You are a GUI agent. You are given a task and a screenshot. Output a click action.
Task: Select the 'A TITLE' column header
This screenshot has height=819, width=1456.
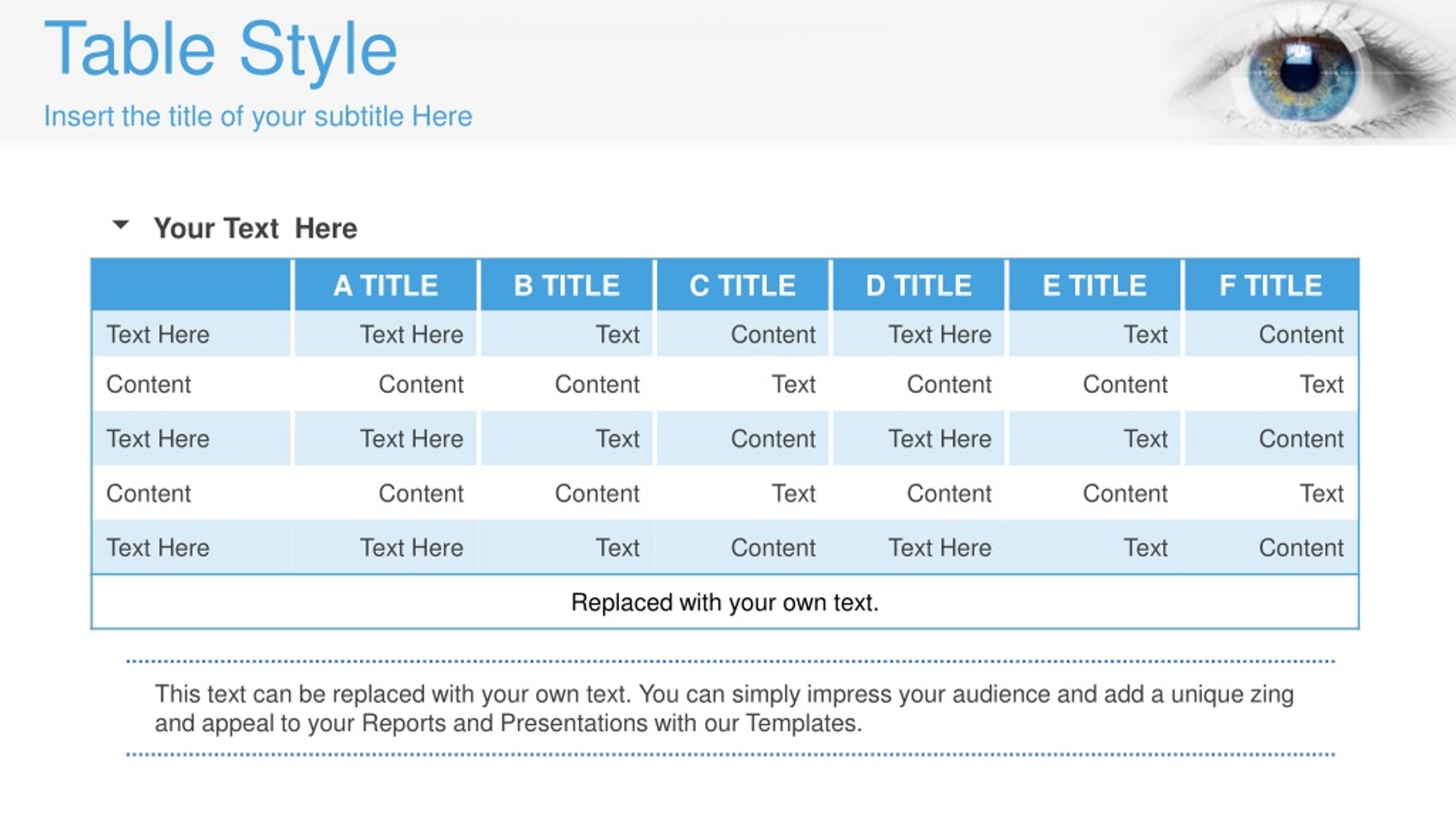pyautogui.click(x=386, y=285)
